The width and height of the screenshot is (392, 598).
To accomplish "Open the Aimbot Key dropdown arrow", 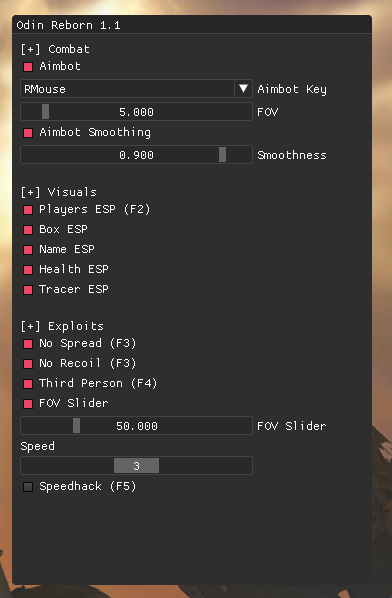I will pyautogui.click(x=243, y=89).
